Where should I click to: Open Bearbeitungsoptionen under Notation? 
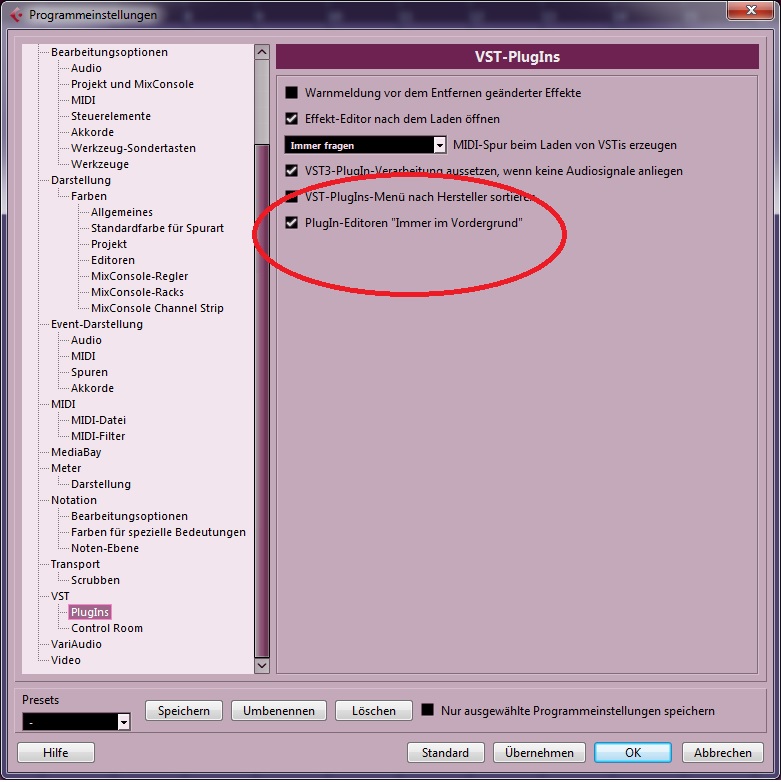[x=129, y=516]
